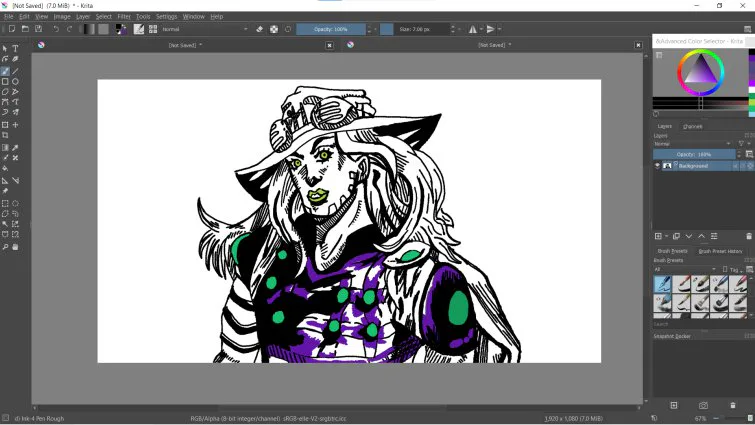The image size is (755, 425).
Task: Click the layer Opacity slider in Layers panel
Action: [694, 154]
